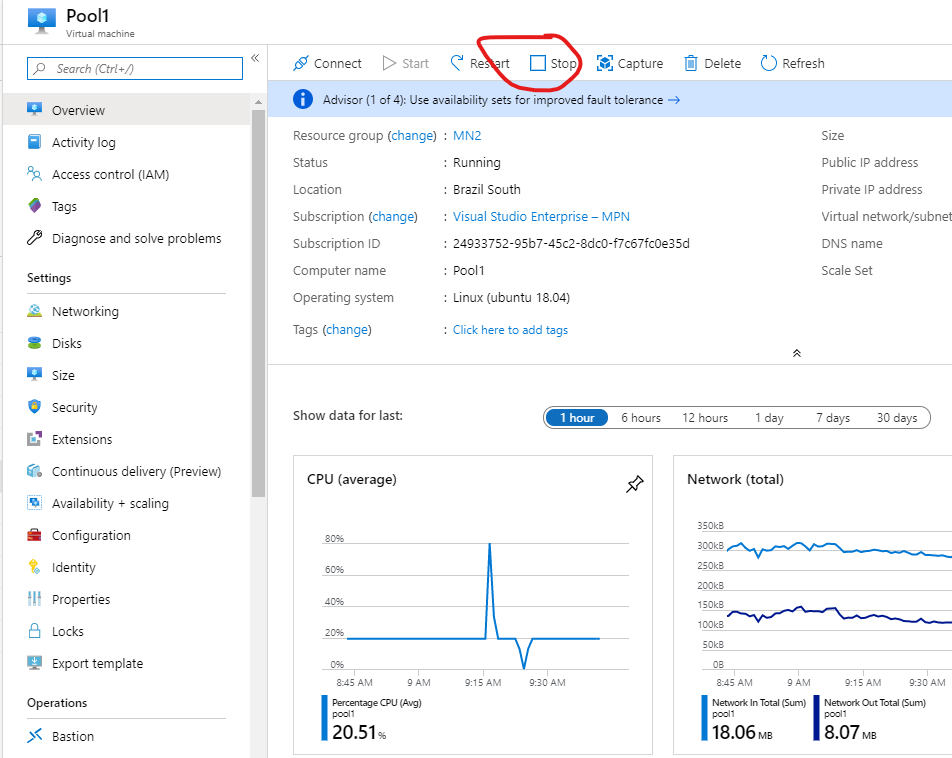Collapse the essentials details section
The width and height of the screenshot is (952, 758).
tap(796, 353)
